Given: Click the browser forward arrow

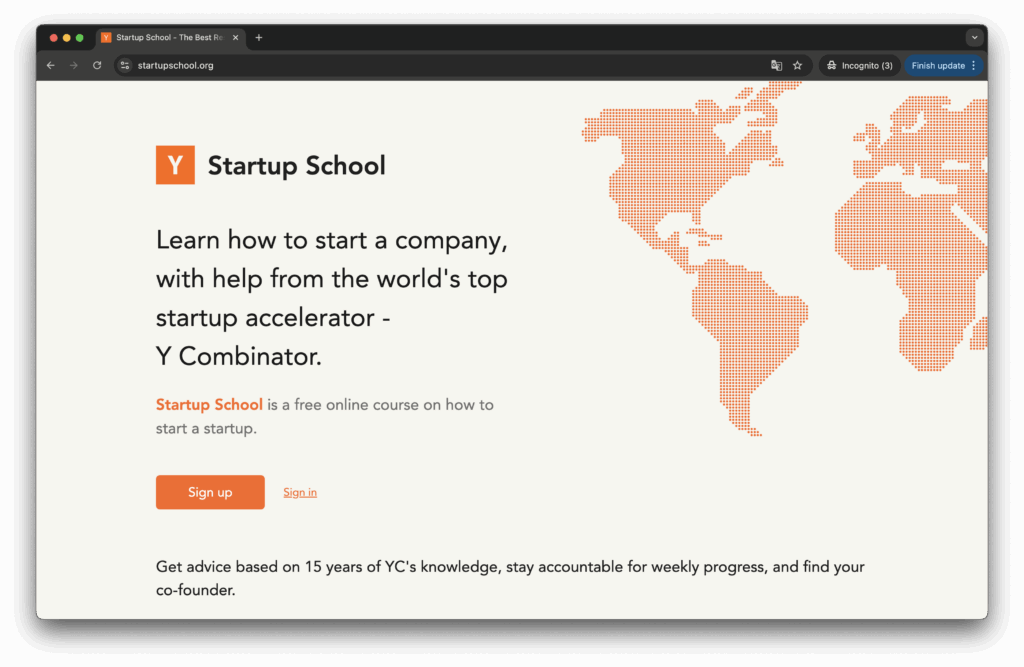Looking at the screenshot, I should pos(74,65).
